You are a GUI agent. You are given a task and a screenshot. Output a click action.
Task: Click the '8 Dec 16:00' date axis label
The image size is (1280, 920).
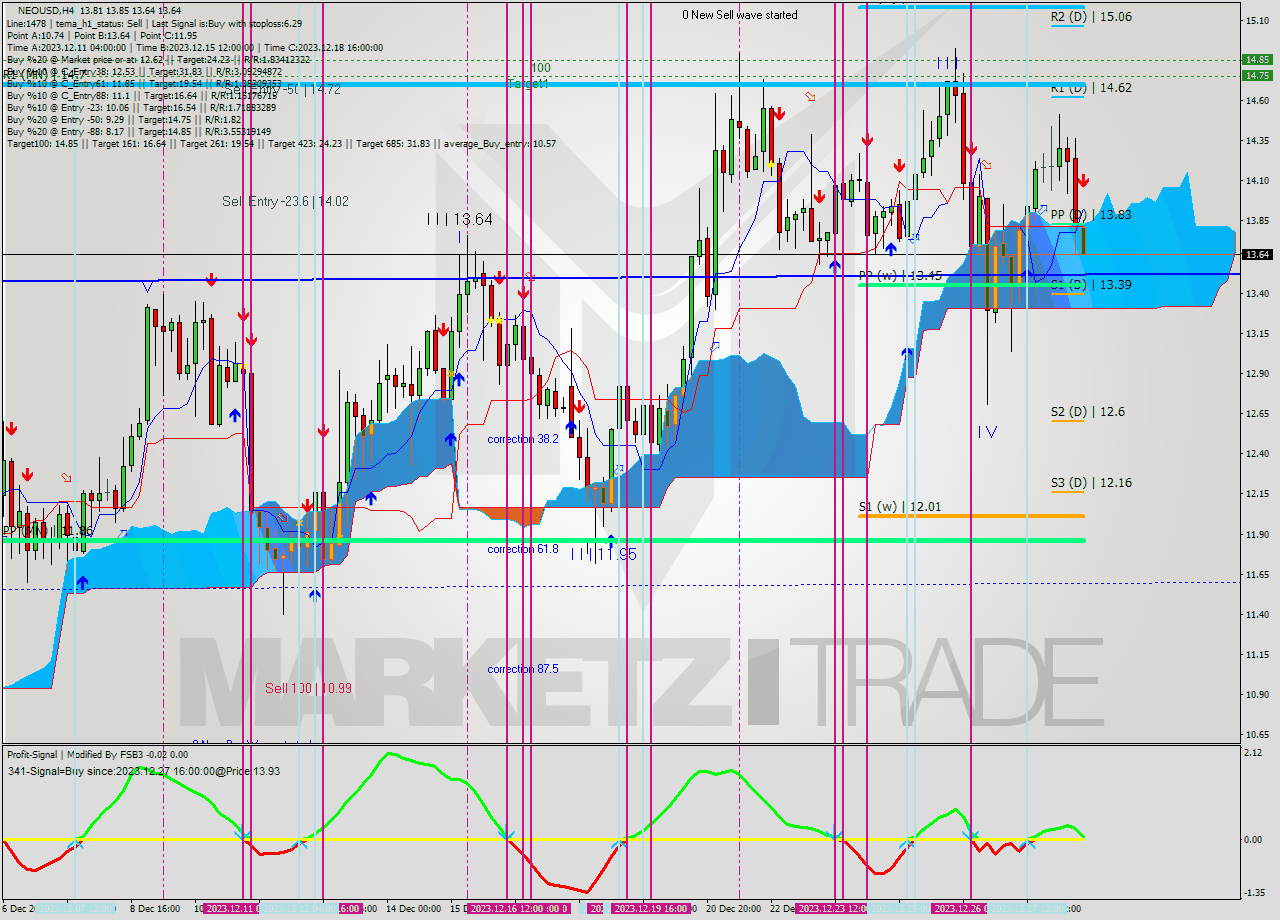tap(155, 909)
